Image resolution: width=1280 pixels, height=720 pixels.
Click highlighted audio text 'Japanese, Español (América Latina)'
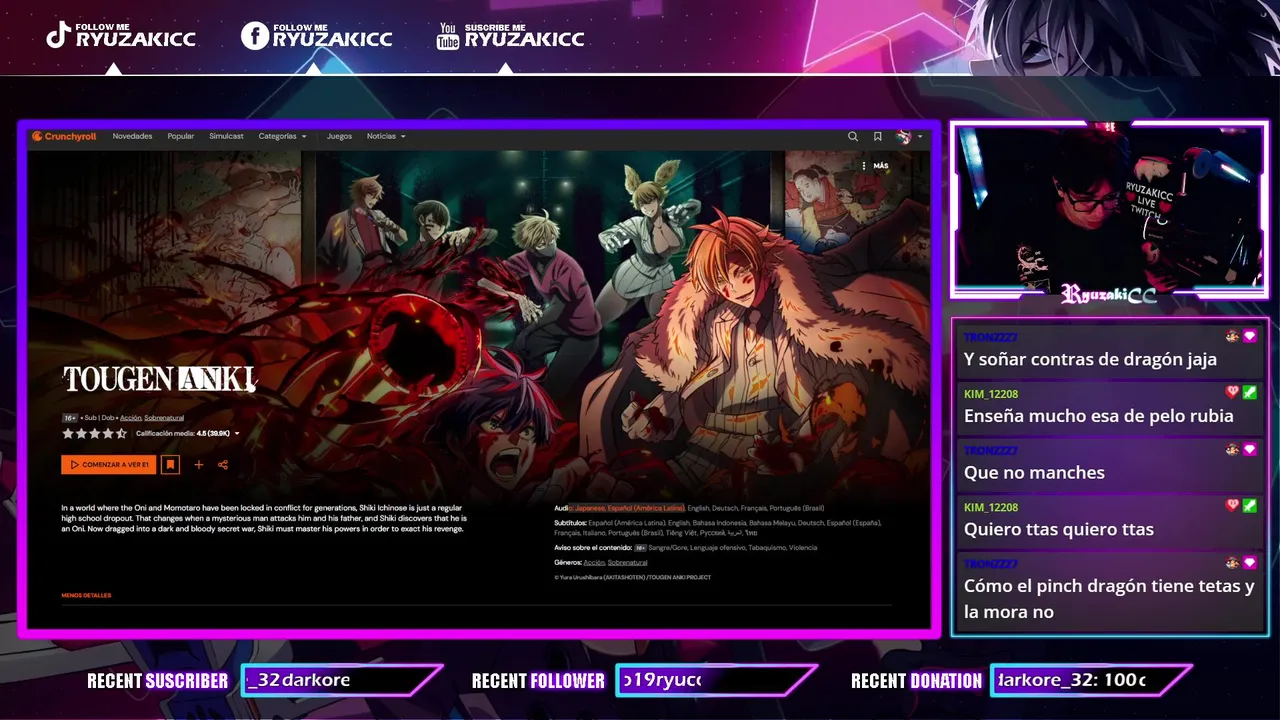(x=629, y=508)
